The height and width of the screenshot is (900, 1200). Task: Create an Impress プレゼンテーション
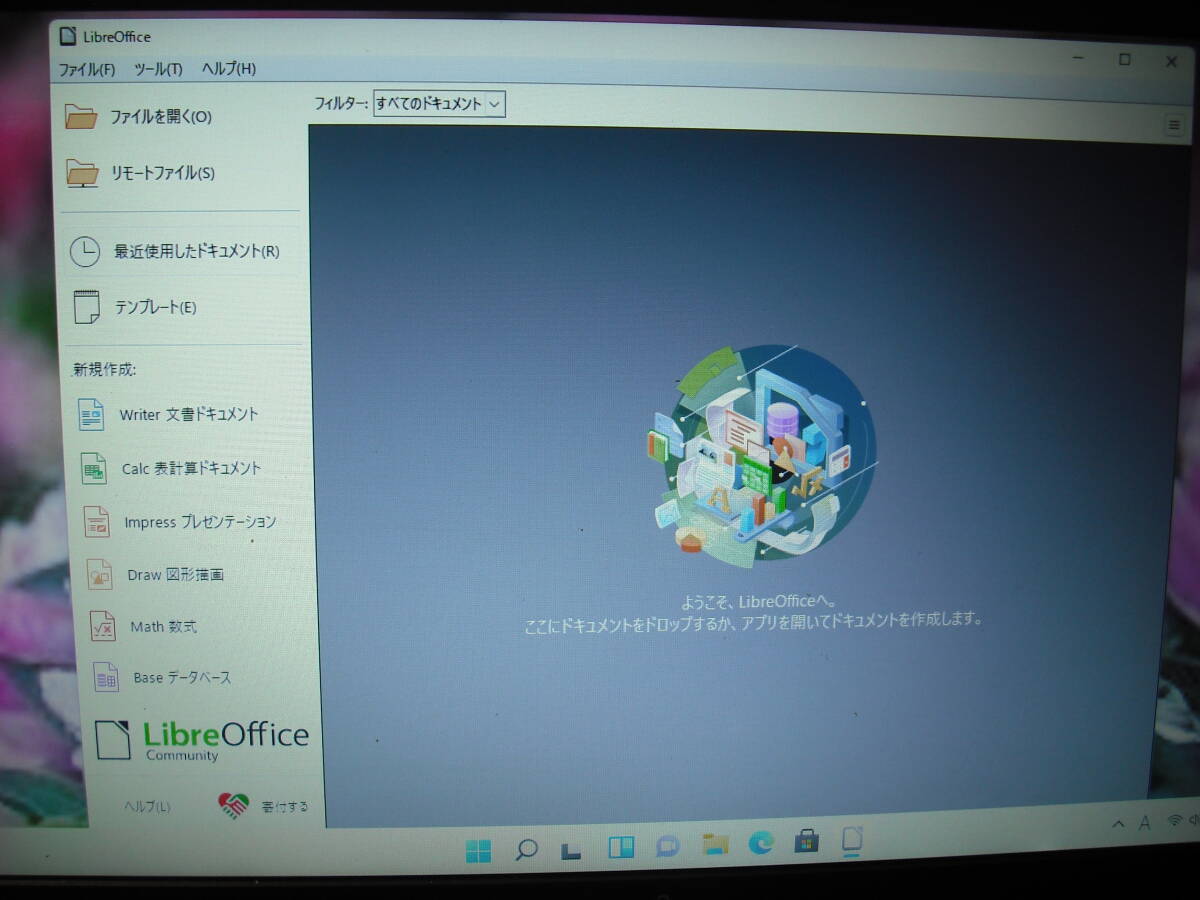point(200,522)
